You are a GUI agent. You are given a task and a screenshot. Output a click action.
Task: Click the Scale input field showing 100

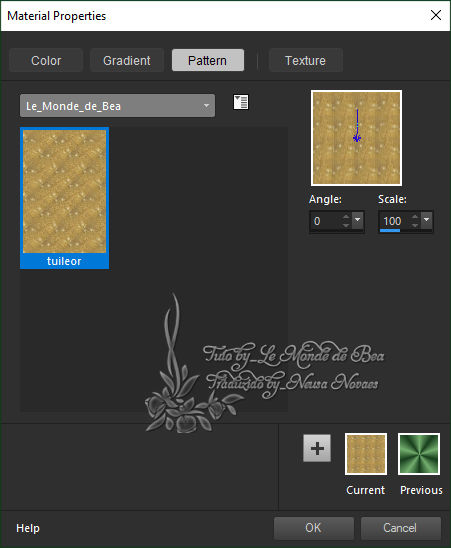pyautogui.click(x=394, y=221)
